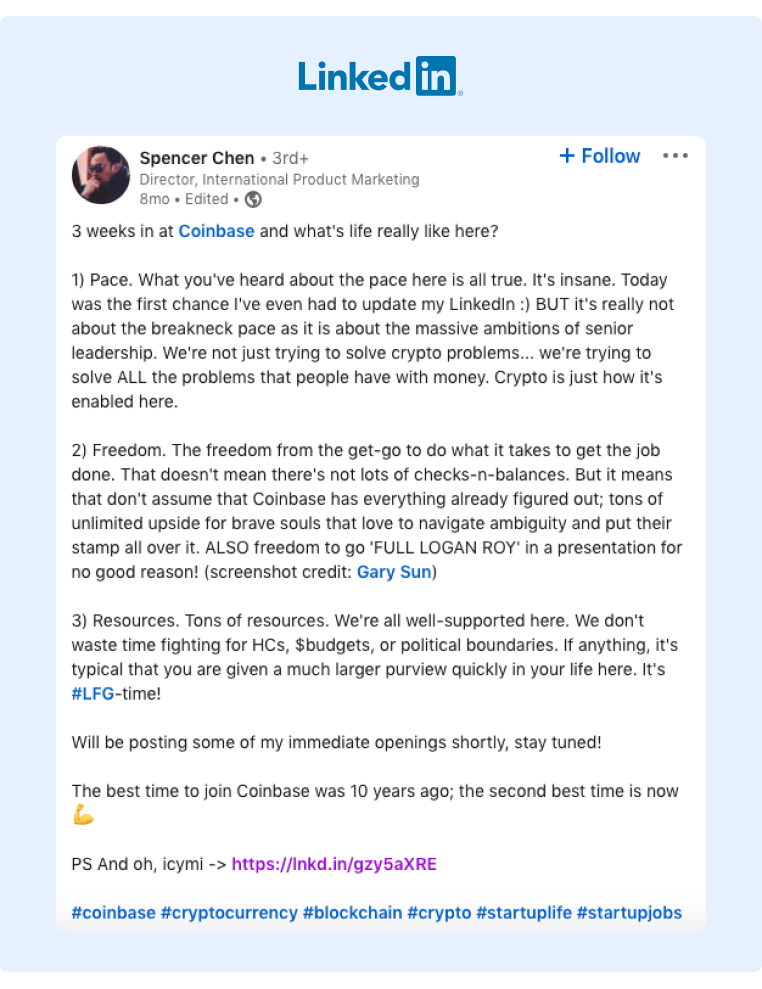Click the '8mo • Edited' timestamp
This screenshot has height=989, width=762.
[185, 199]
